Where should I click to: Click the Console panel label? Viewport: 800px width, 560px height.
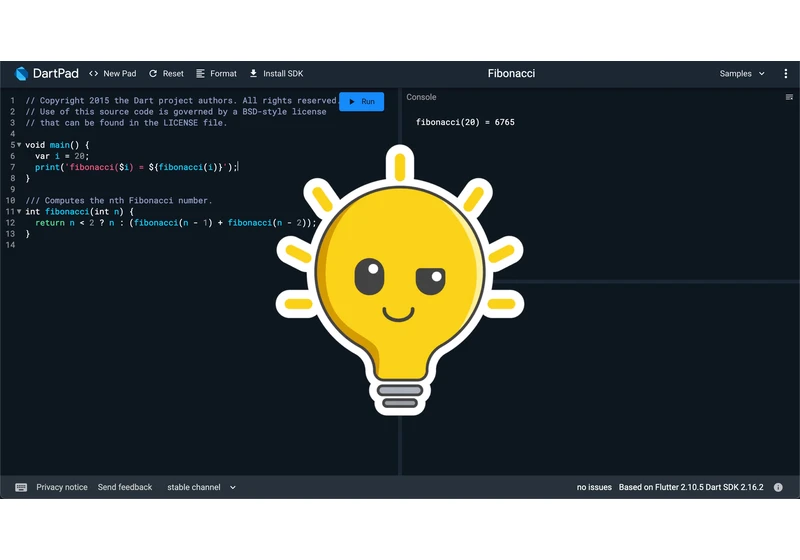421,97
